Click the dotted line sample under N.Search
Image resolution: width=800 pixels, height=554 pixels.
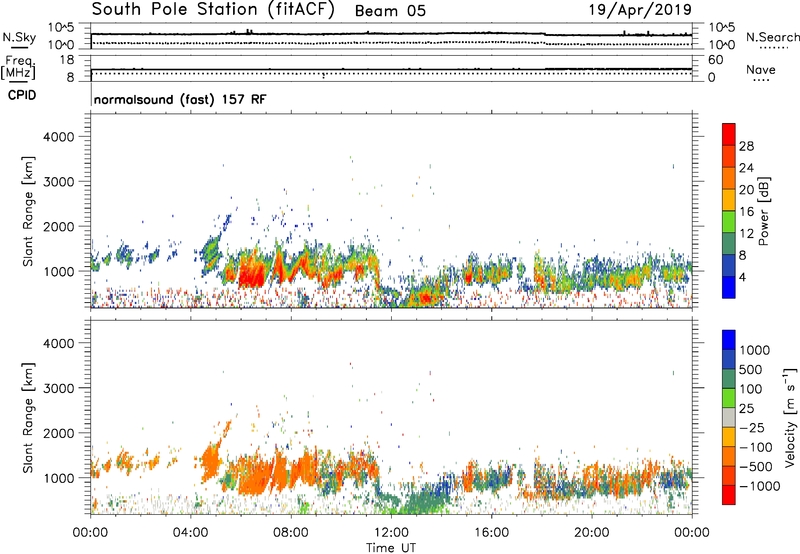pyautogui.click(x=773, y=47)
